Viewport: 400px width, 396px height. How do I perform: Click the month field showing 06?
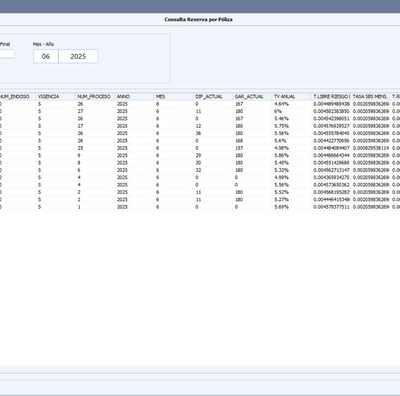[x=46, y=56]
